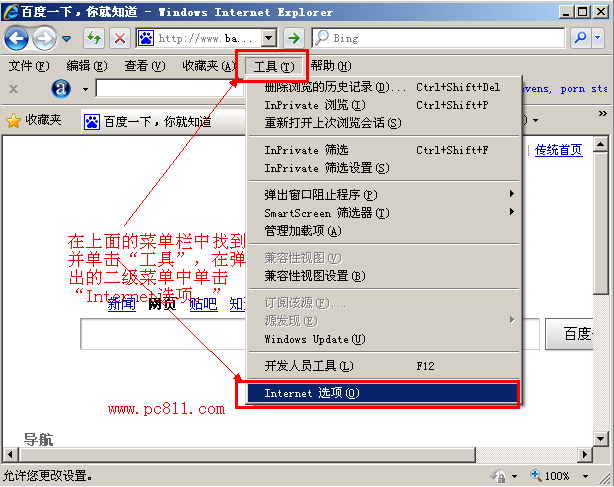Click the horizontal scrollbar track
Screen dimensions: 614x487
point(527,455)
